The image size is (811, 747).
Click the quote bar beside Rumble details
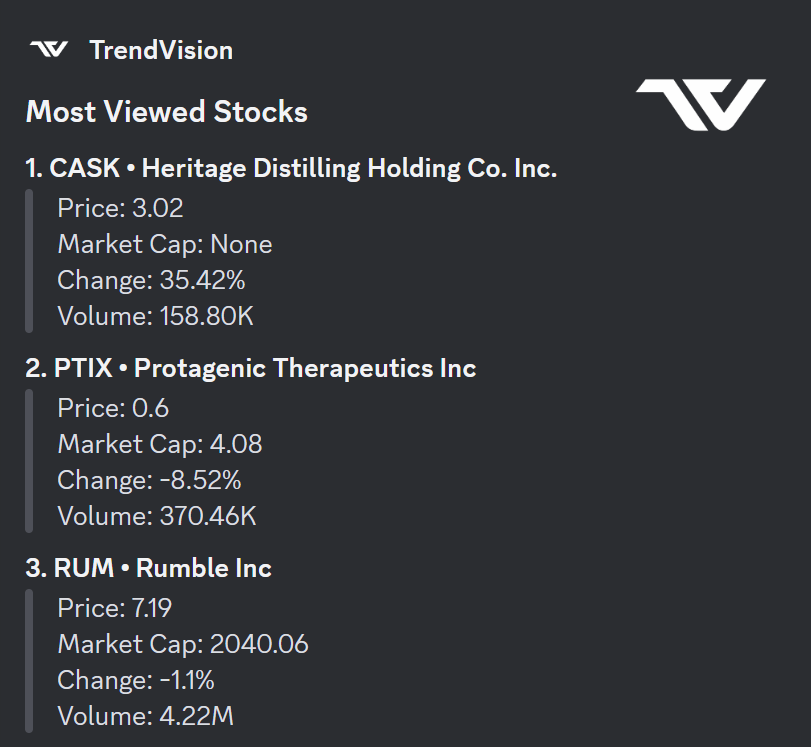[29, 661]
